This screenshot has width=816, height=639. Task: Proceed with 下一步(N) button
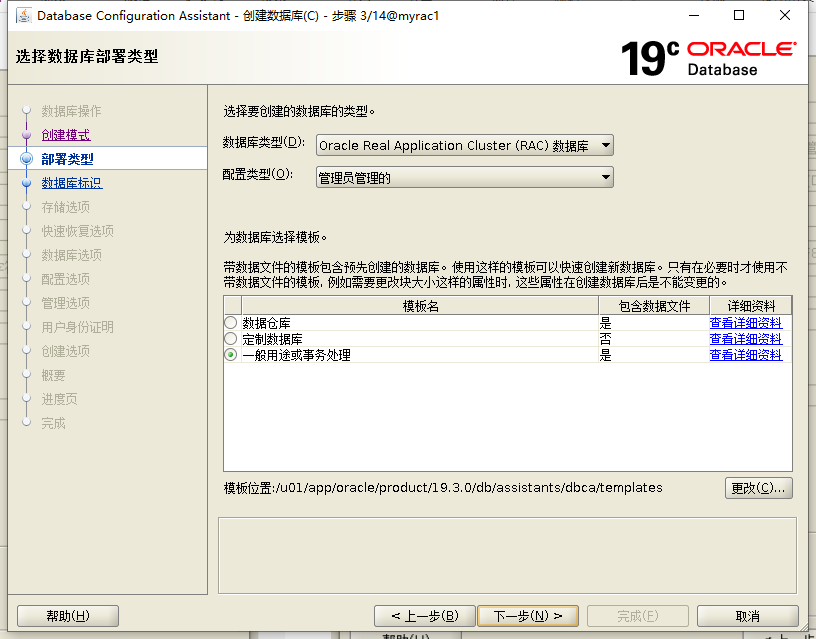pos(528,616)
